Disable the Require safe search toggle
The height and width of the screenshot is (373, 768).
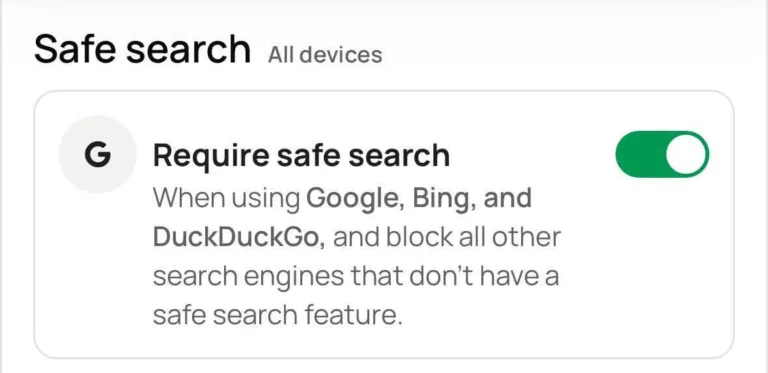(662, 154)
